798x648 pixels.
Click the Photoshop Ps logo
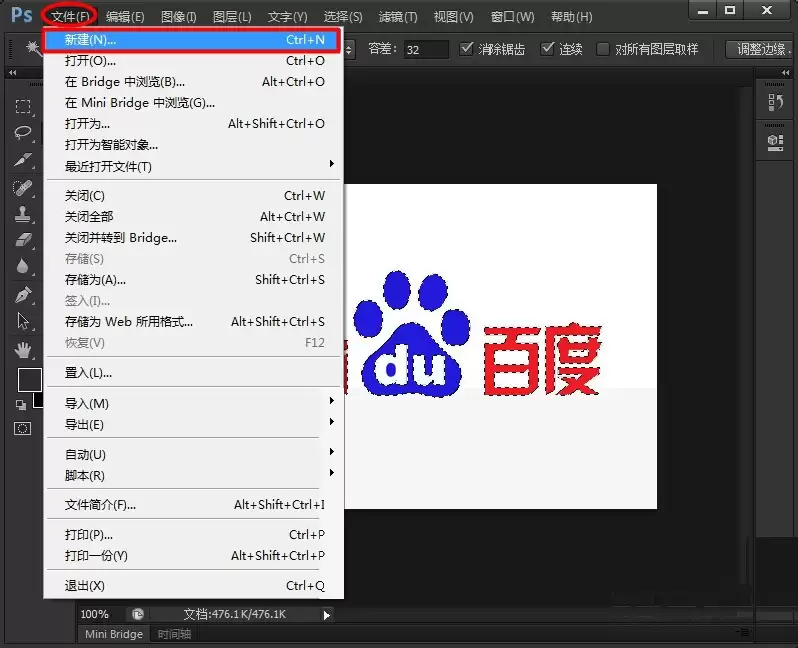coord(21,15)
